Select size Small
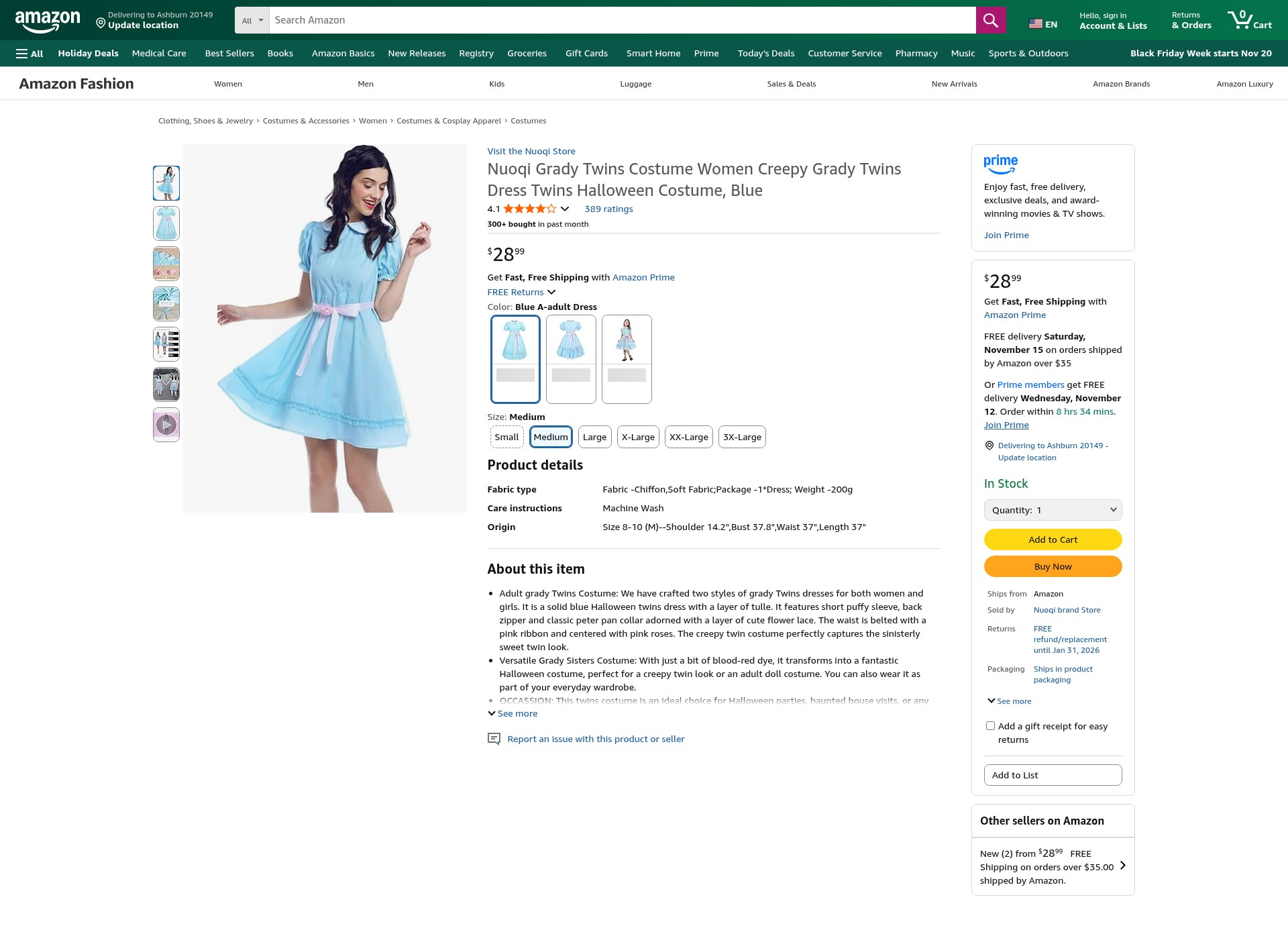Image resolution: width=1288 pixels, height=932 pixels. click(x=506, y=437)
